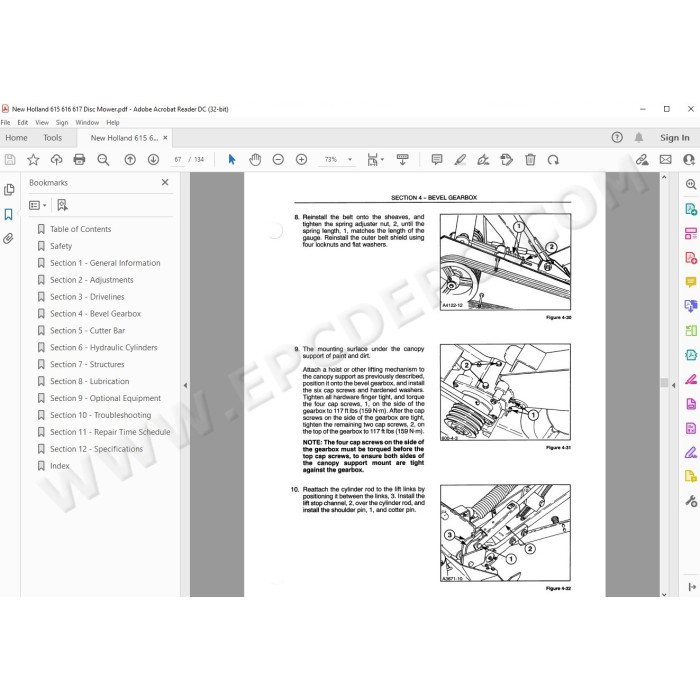The image size is (700, 700).
Task: Rotate the page view icon
Action: [553, 159]
